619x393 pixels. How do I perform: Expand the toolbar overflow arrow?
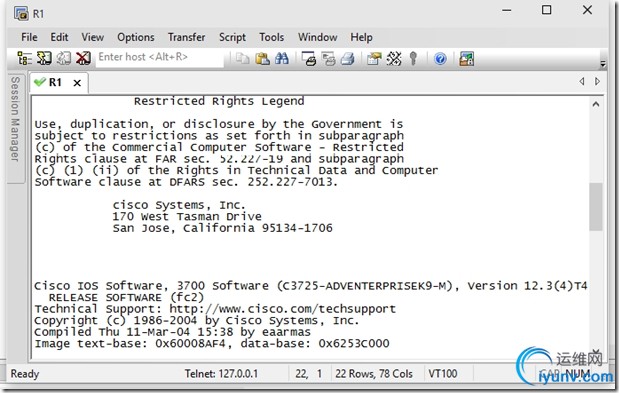(x=602, y=63)
